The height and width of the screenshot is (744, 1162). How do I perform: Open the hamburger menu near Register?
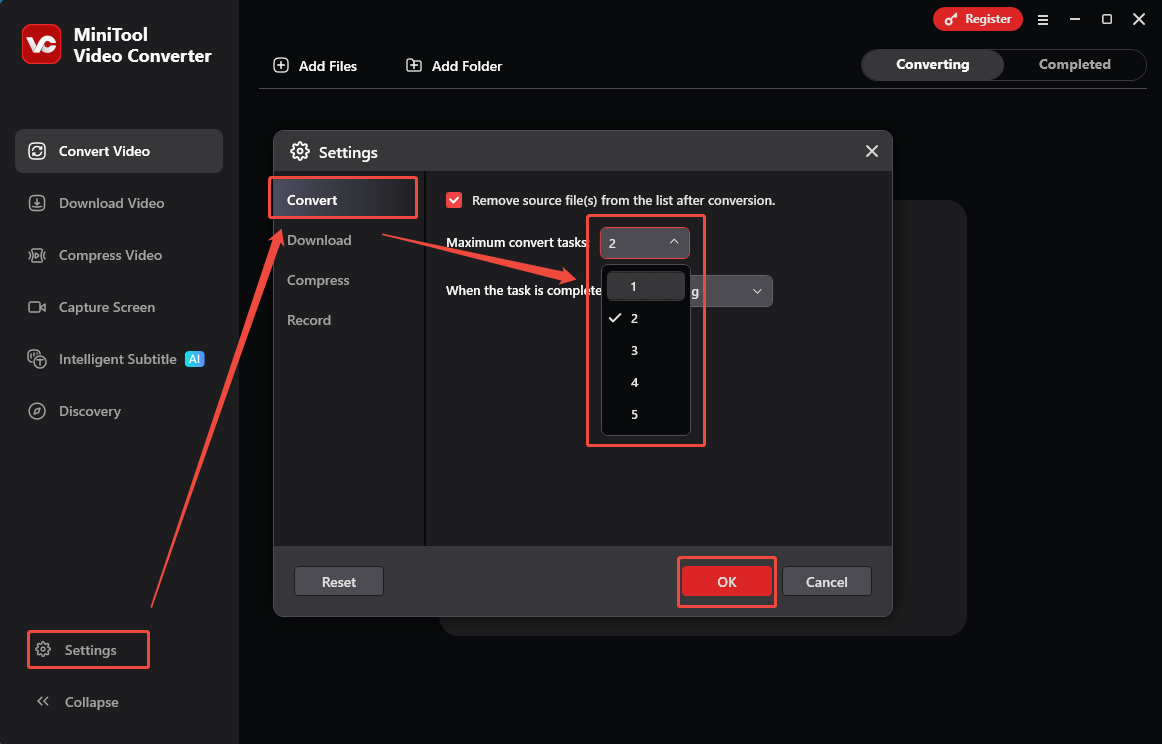tap(1043, 19)
